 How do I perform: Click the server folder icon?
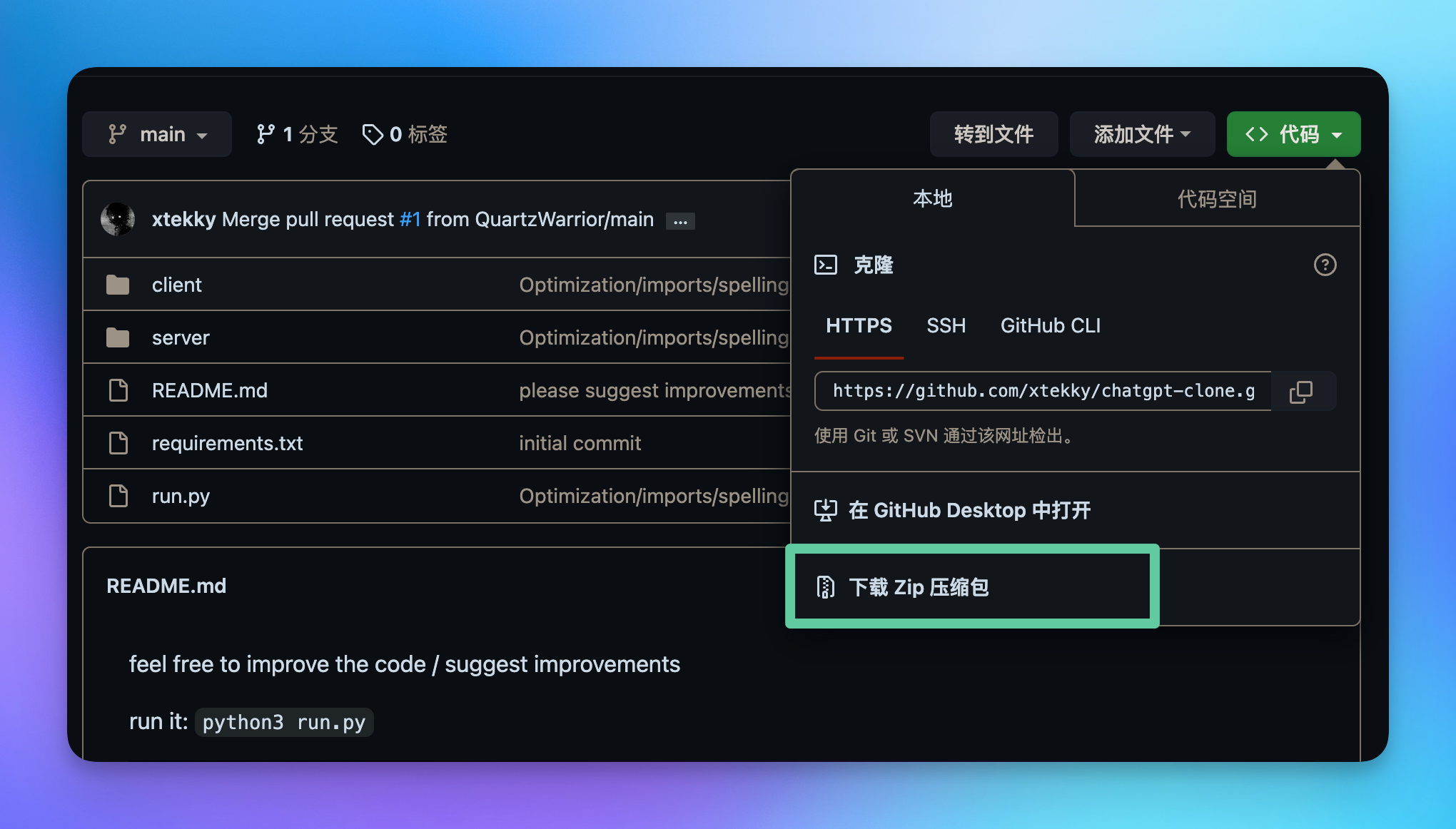[118, 337]
